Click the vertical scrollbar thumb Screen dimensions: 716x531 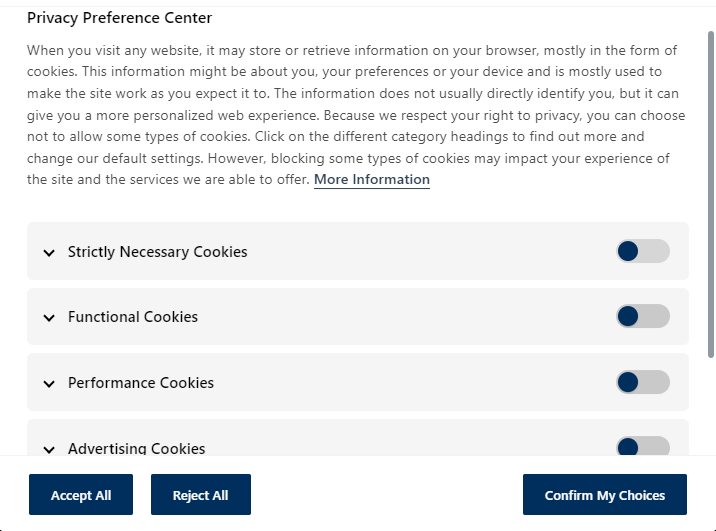(711, 194)
